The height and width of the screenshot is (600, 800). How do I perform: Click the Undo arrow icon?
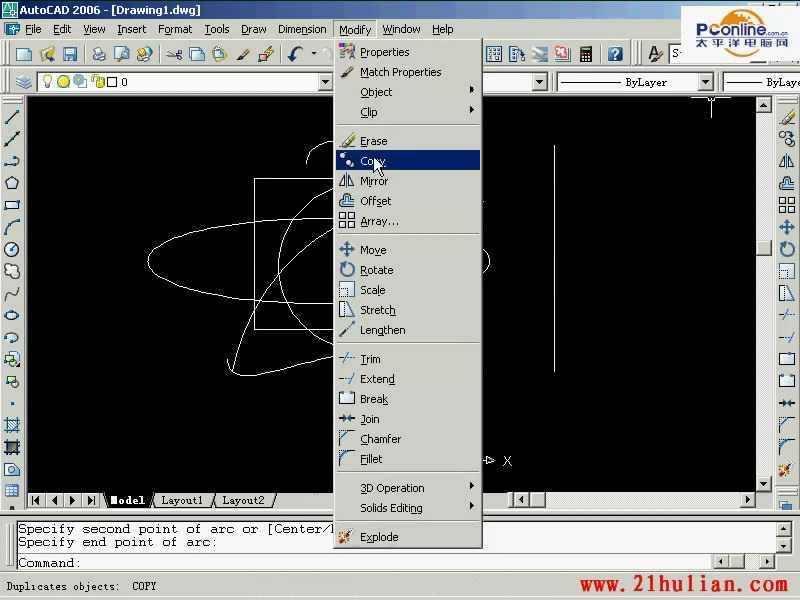[x=295, y=54]
